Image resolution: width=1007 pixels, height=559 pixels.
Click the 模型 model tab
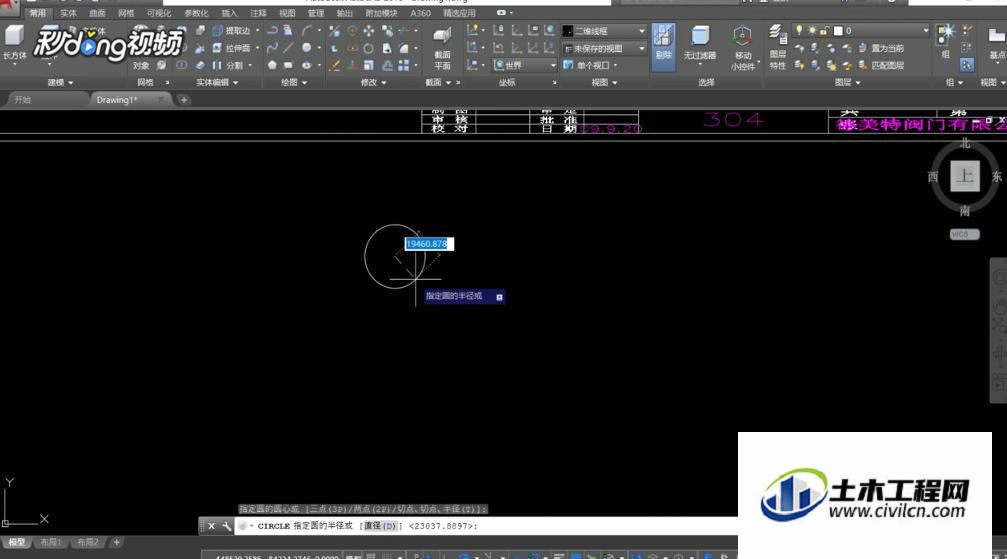pyautogui.click(x=16, y=542)
